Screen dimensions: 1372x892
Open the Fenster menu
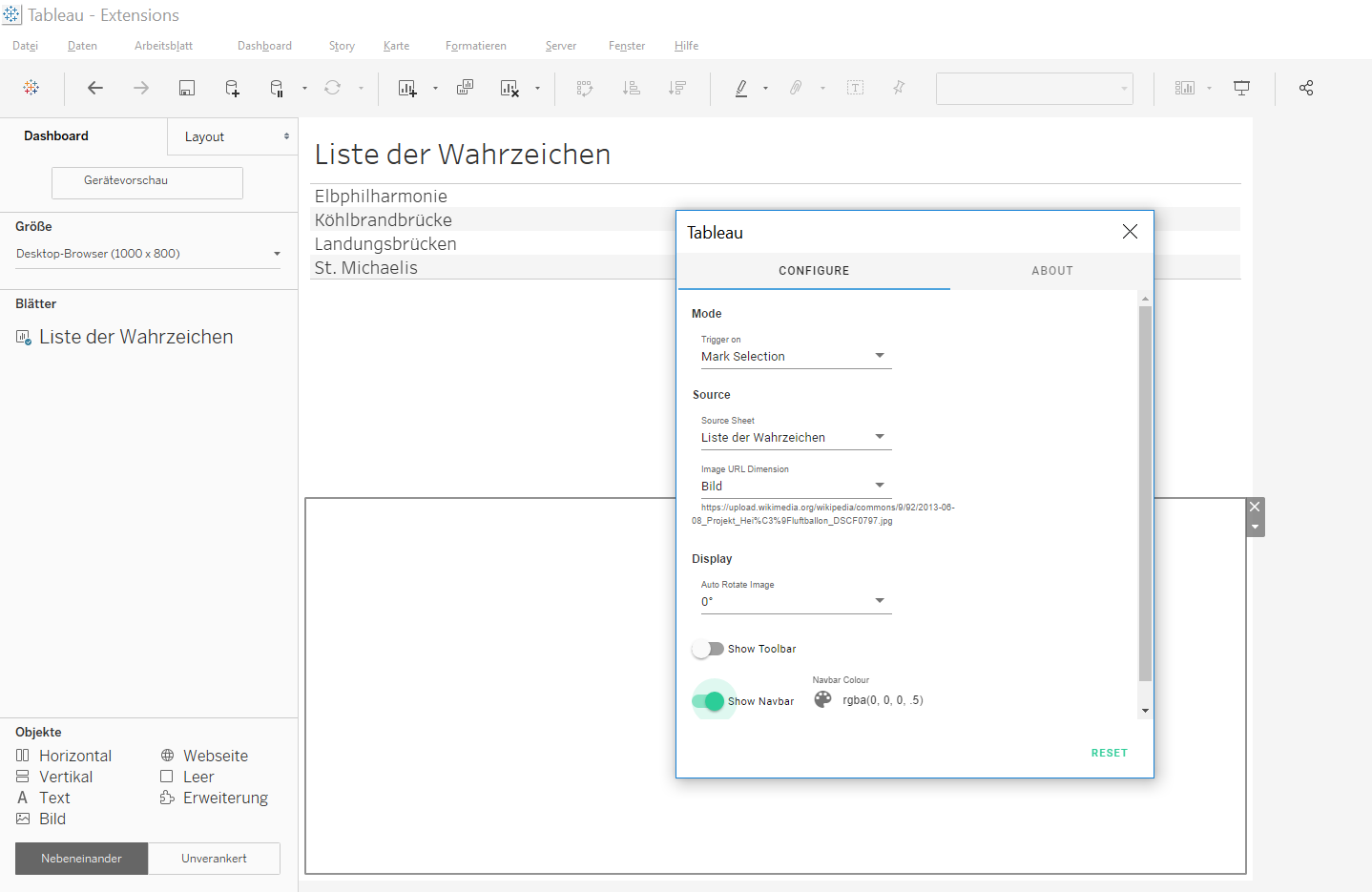point(627,46)
